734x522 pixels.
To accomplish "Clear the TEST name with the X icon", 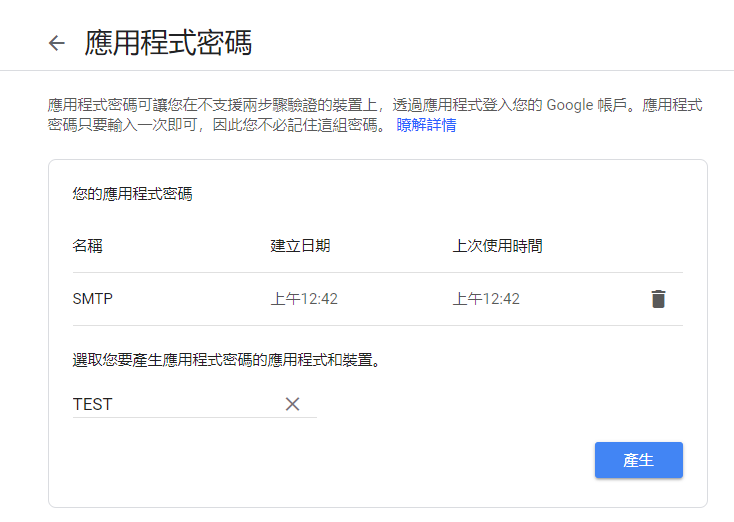I will tap(292, 404).
